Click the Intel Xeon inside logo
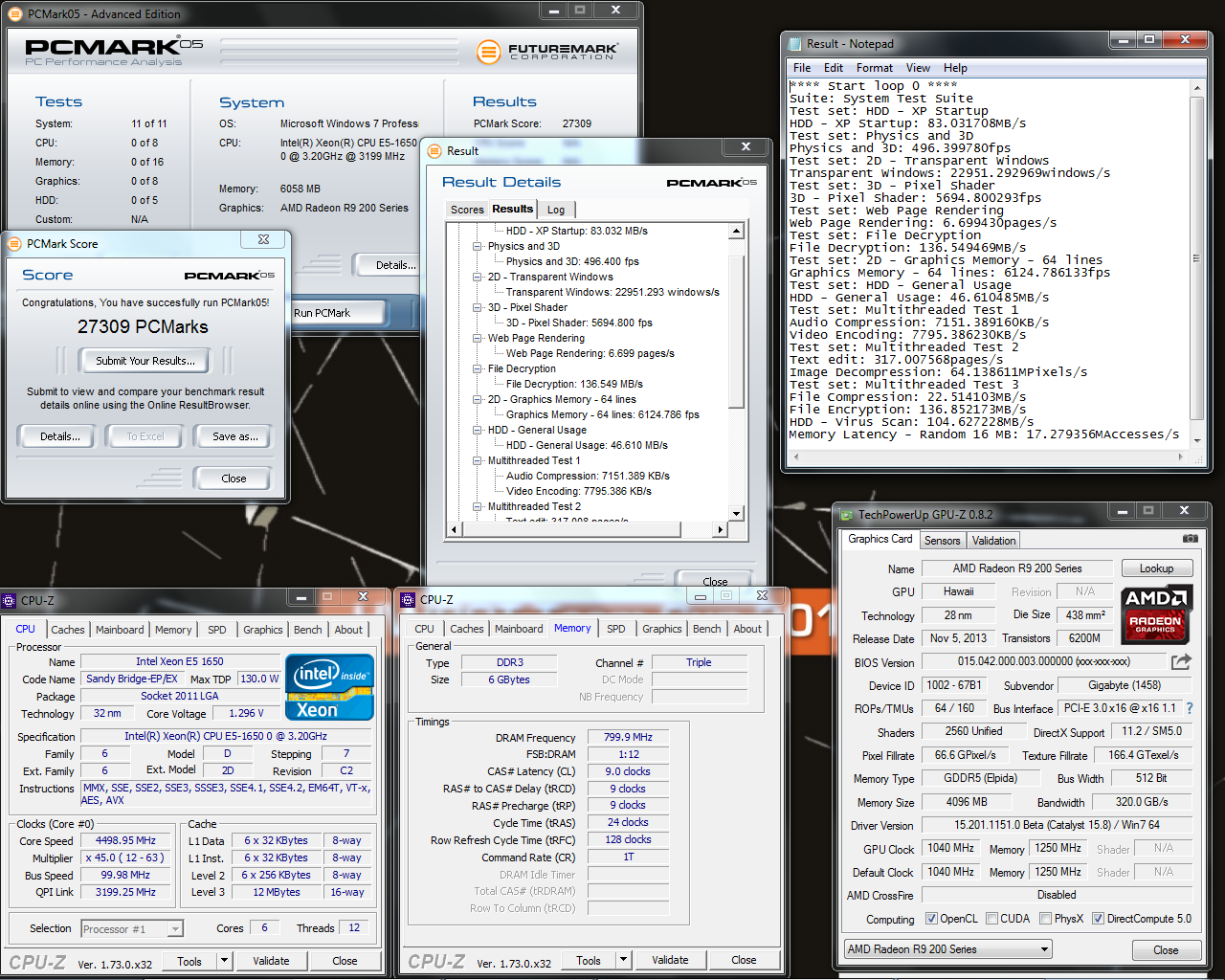The height and width of the screenshot is (980, 1225). point(329,687)
